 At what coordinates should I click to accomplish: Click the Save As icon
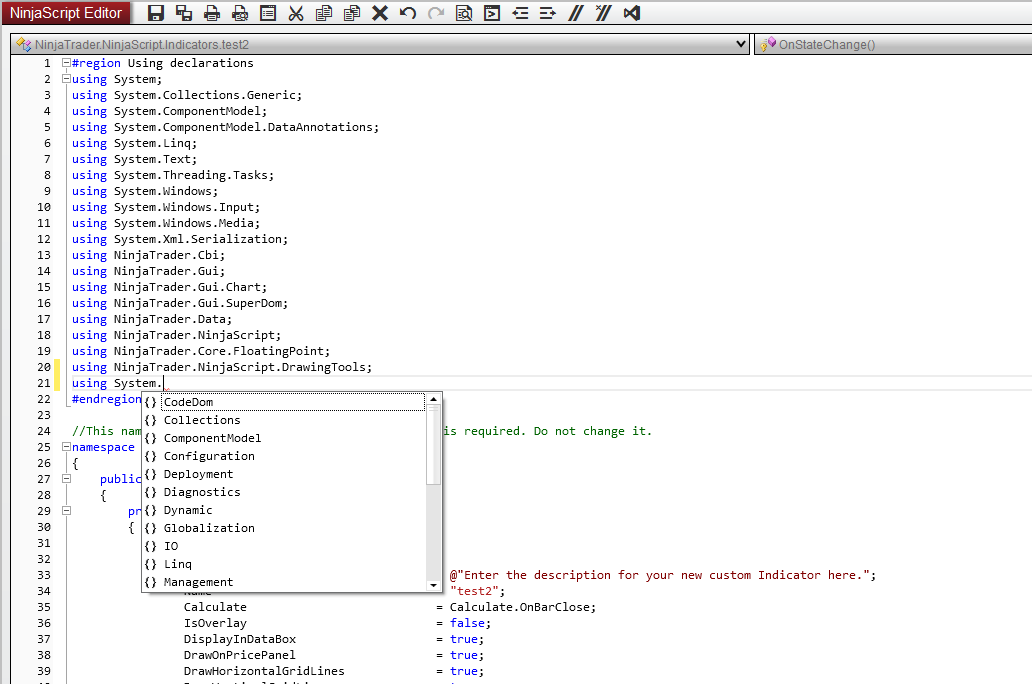(184, 13)
